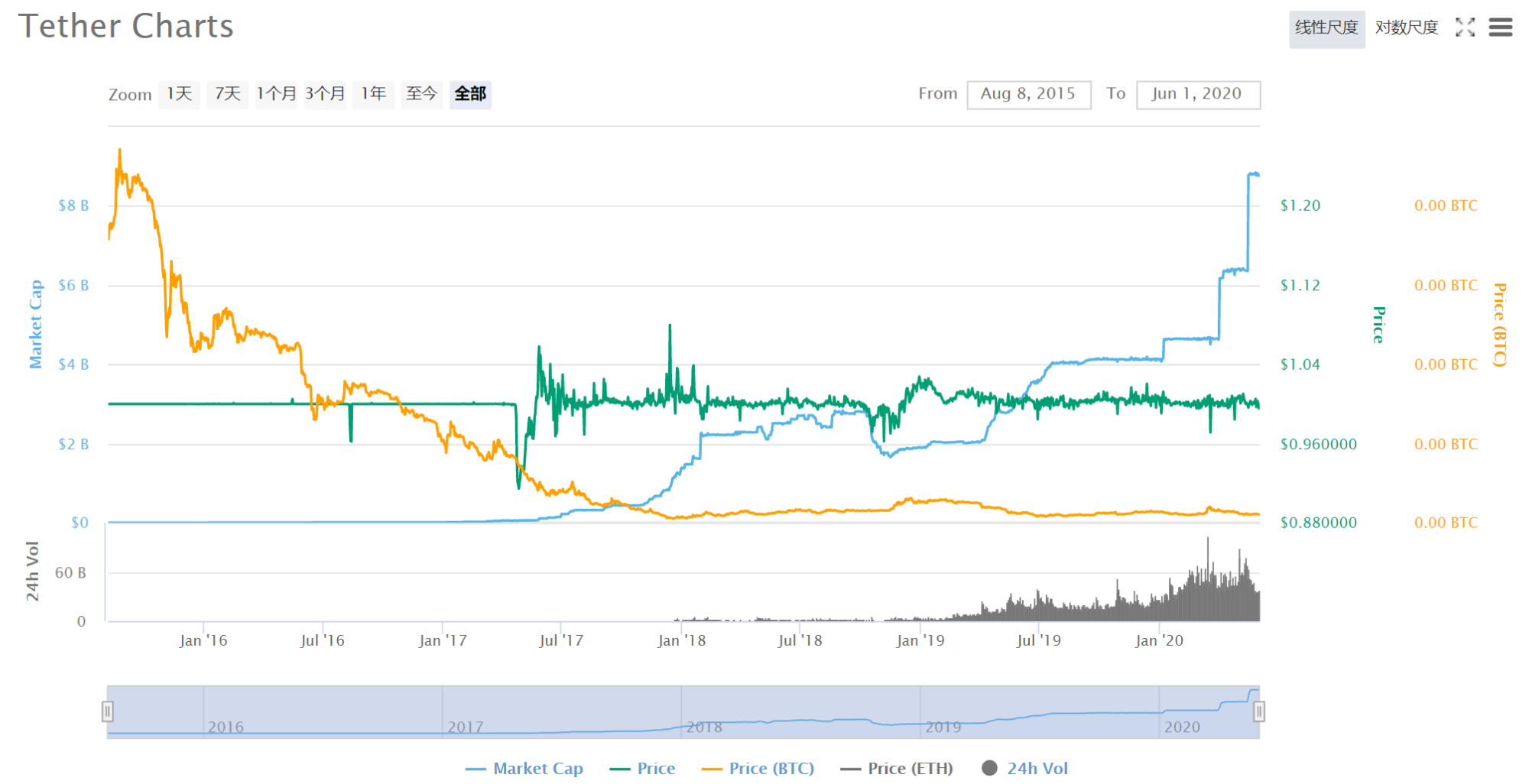Set zoom to 1个月
Viewport: 1529px width, 784px height.
click(276, 94)
